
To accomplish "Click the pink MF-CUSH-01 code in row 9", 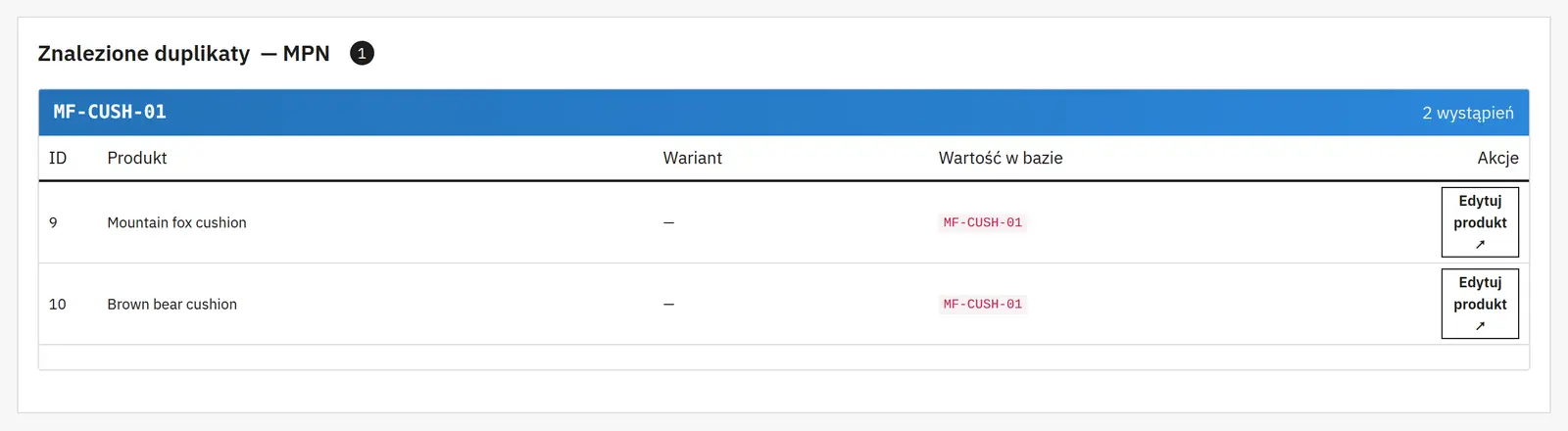I will click(x=983, y=222).
